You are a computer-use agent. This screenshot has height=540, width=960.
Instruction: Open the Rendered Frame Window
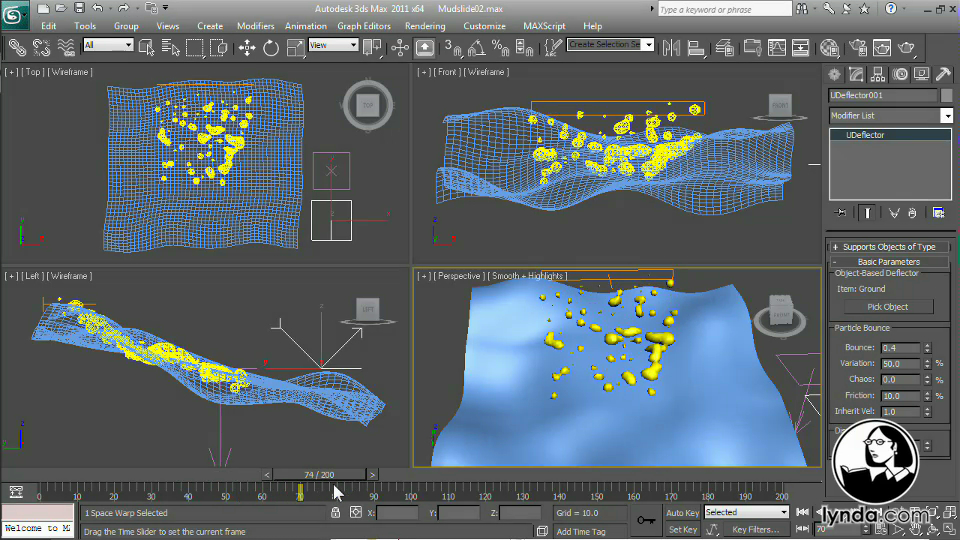coord(882,47)
